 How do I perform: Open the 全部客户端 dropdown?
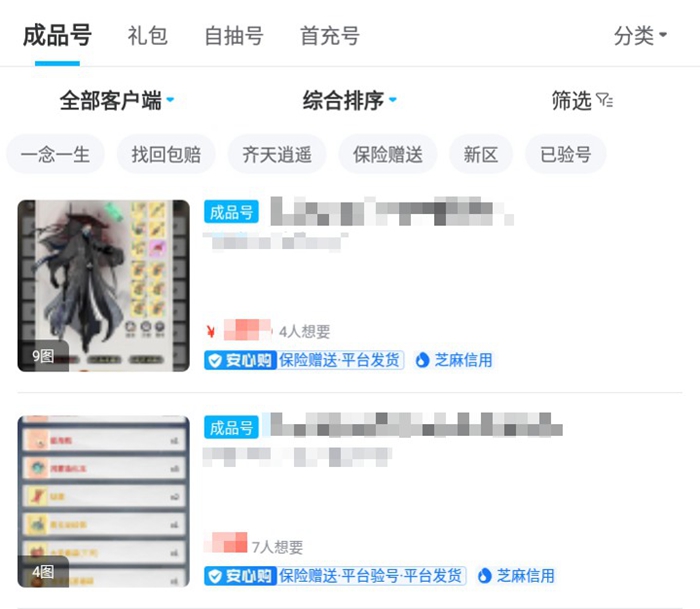coord(117,100)
